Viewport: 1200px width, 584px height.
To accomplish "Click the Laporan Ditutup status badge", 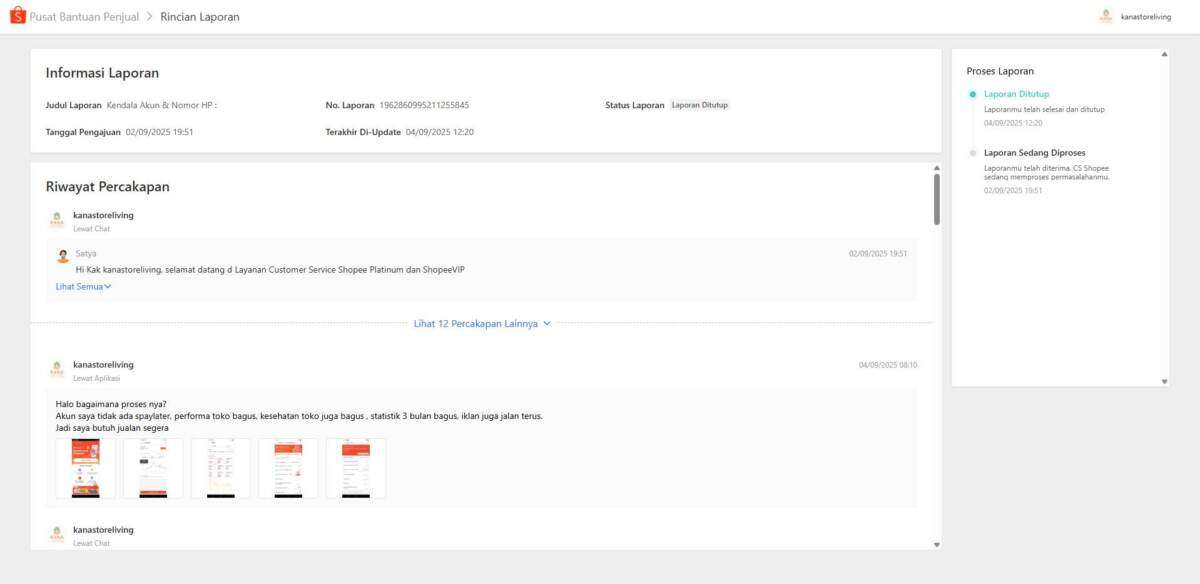I will tap(700, 105).
